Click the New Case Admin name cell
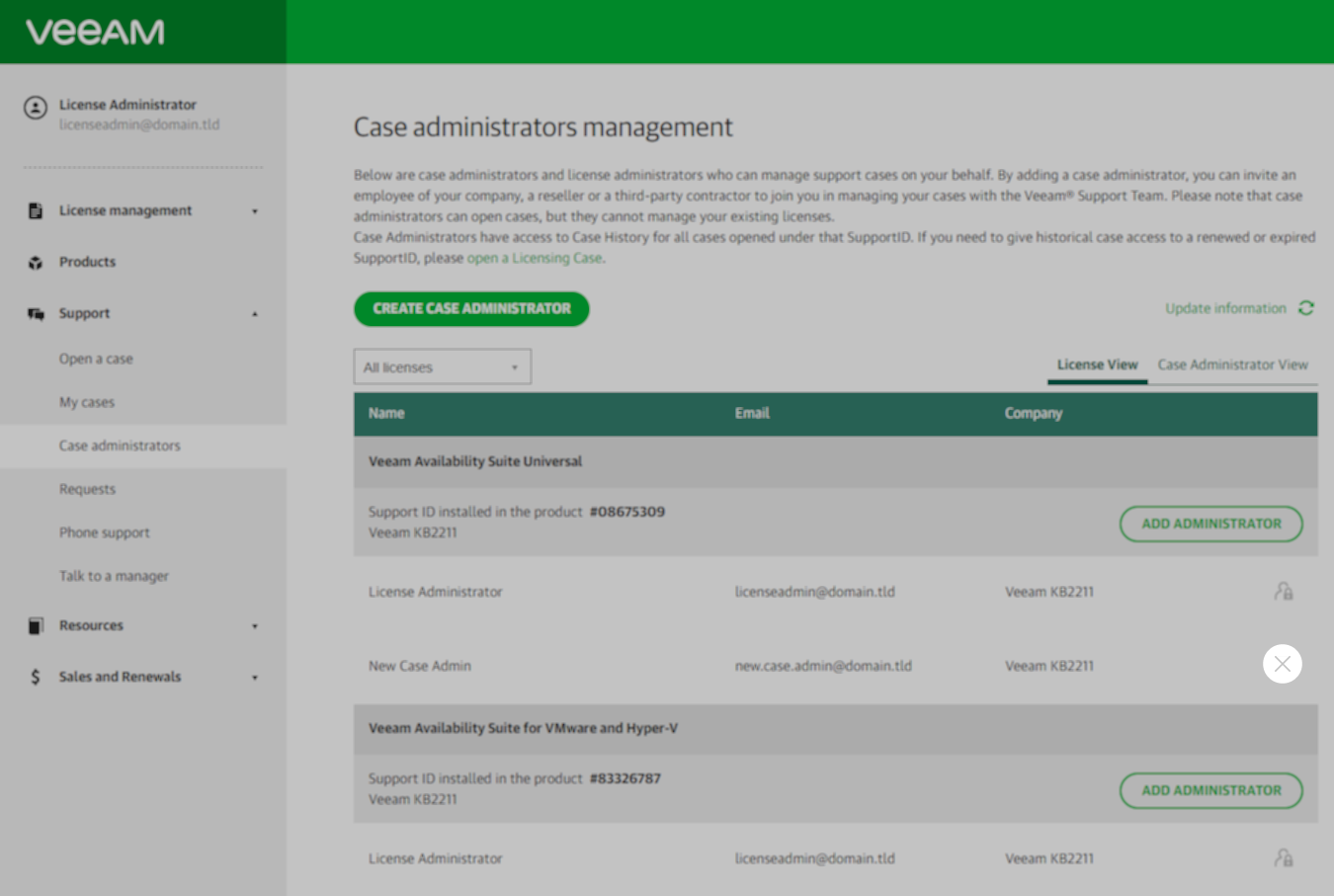 (420, 666)
